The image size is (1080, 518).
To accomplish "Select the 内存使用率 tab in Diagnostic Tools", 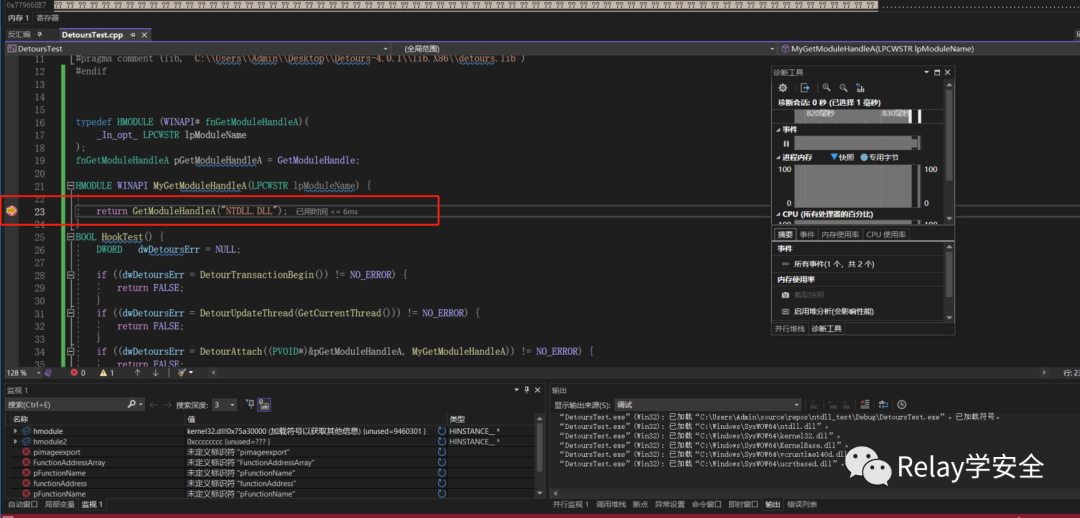I will click(x=840, y=235).
